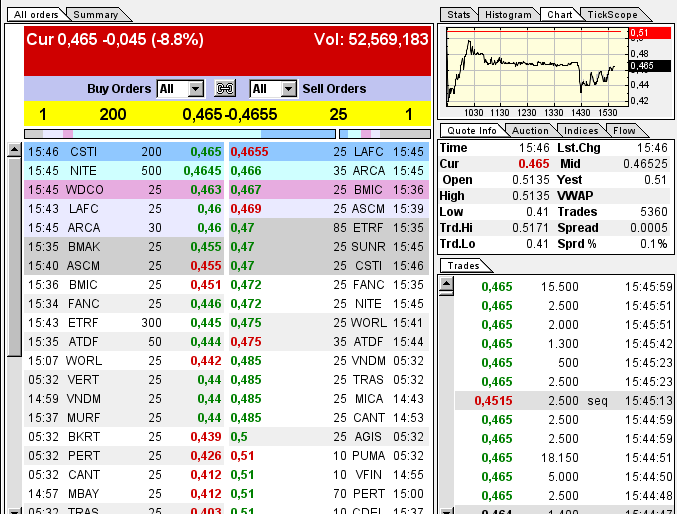Select the trade of 1.300 at 15:45:42
Screen dimensions: 678x514
point(564,344)
